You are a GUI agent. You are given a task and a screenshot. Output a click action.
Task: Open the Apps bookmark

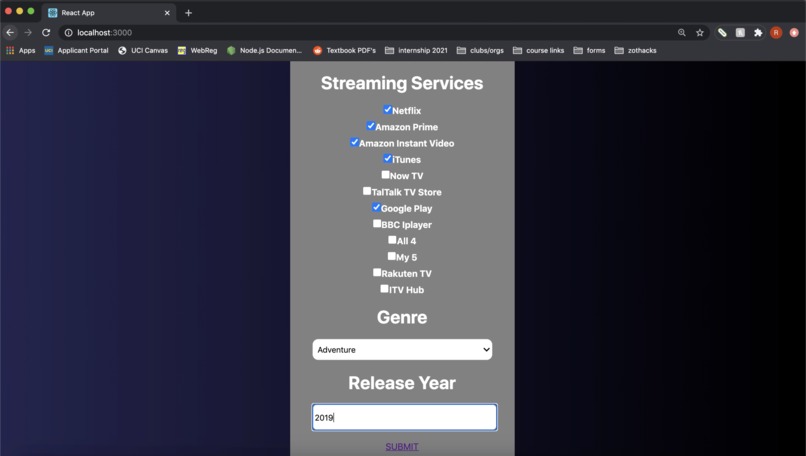coord(21,50)
